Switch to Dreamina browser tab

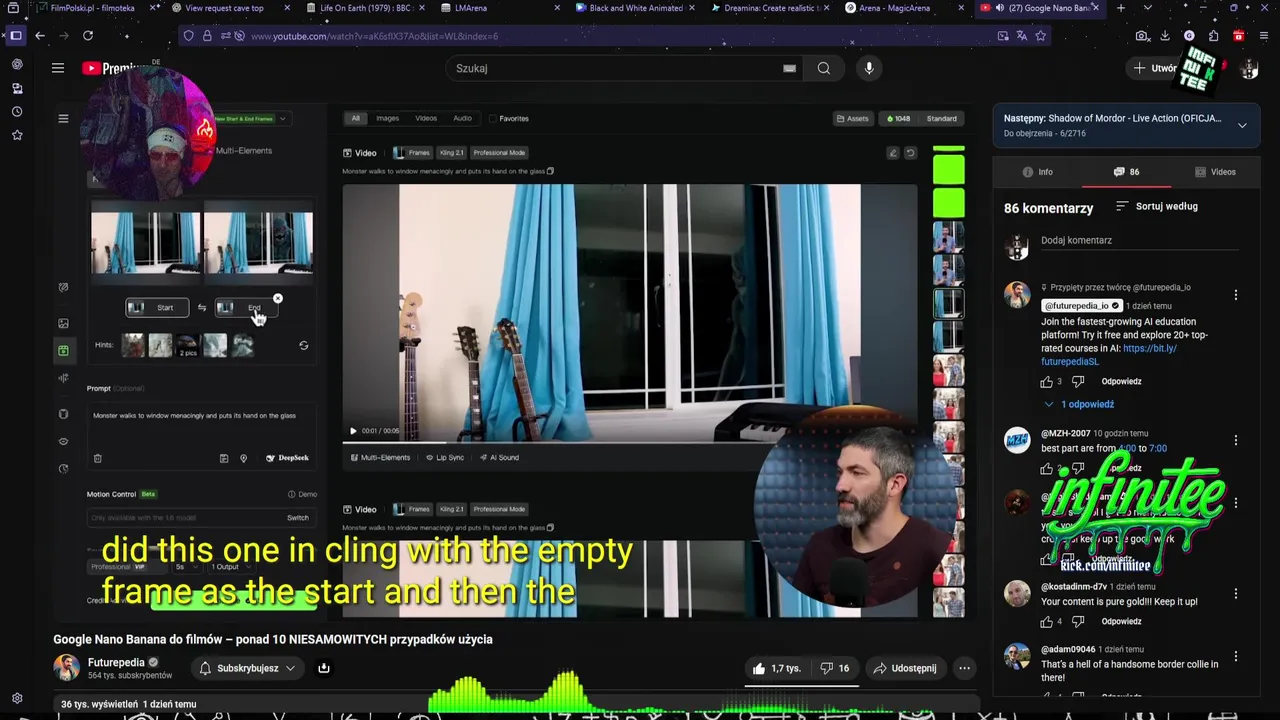coord(770,8)
